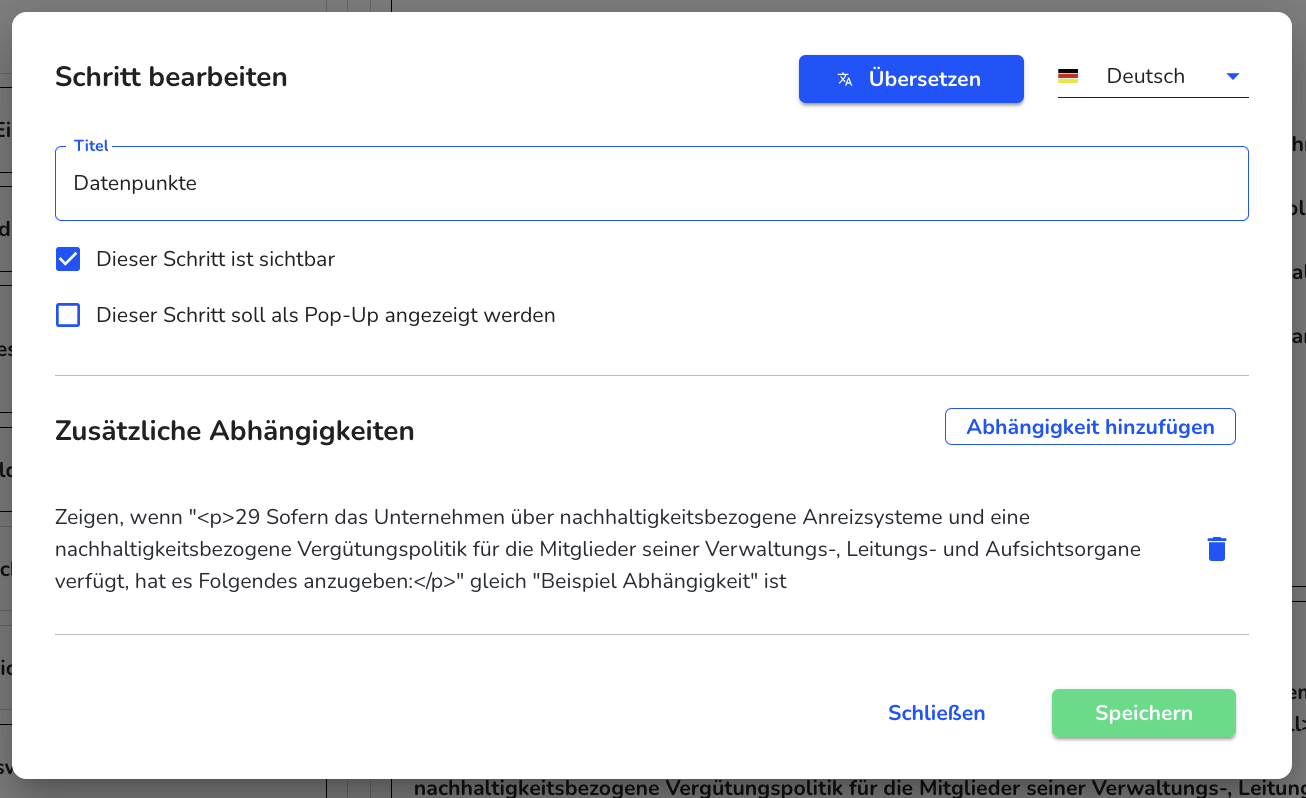Click the Pop-Up checkbox label text

click(326, 315)
